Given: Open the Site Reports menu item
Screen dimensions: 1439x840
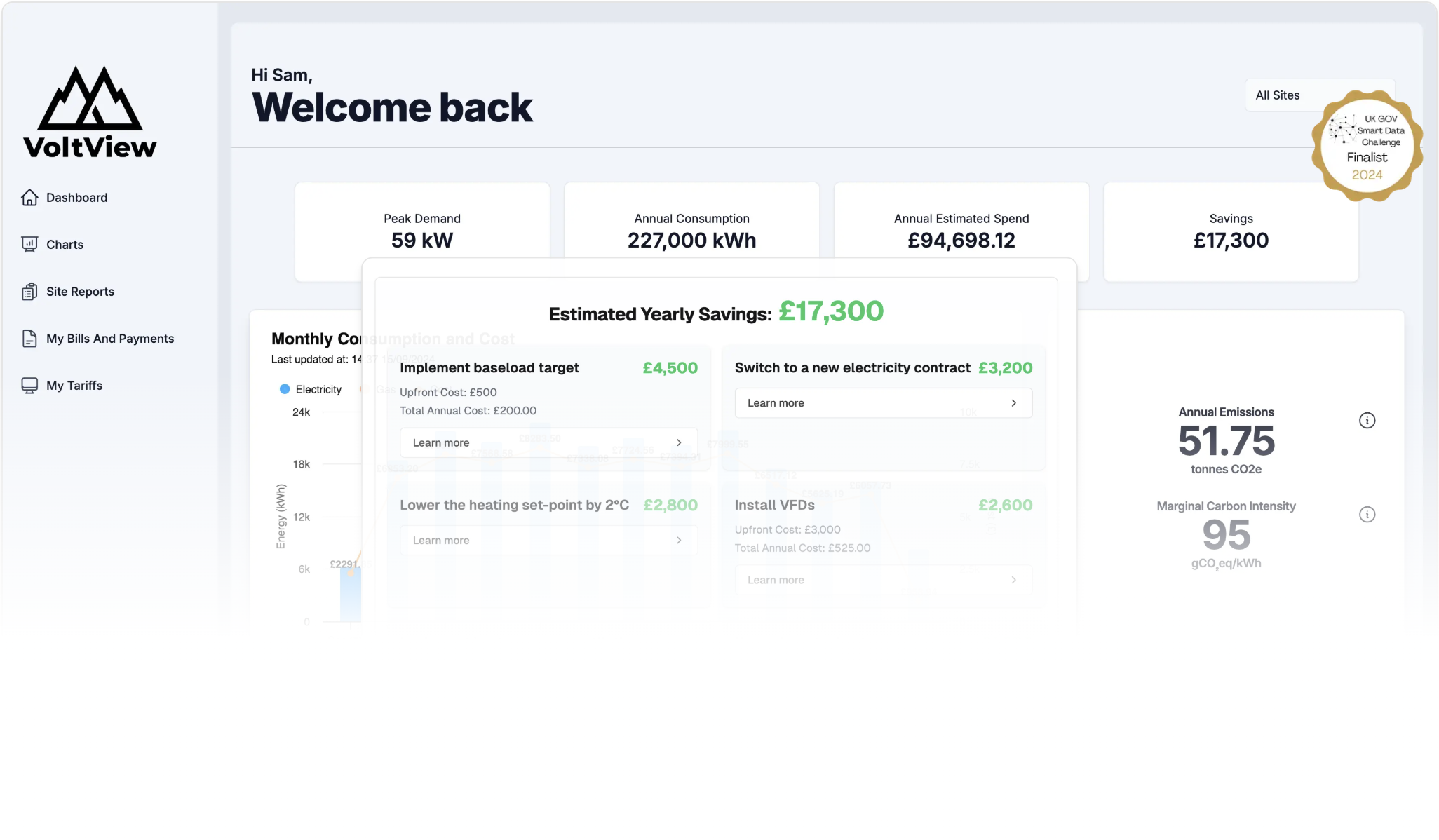Looking at the screenshot, I should click(80, 292).
